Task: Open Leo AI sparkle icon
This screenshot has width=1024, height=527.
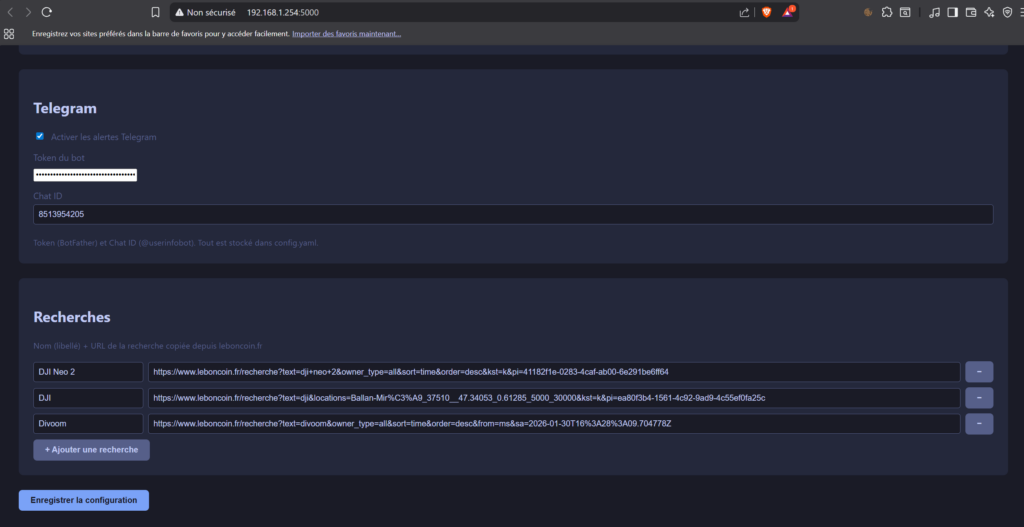Action: point(988,12)
